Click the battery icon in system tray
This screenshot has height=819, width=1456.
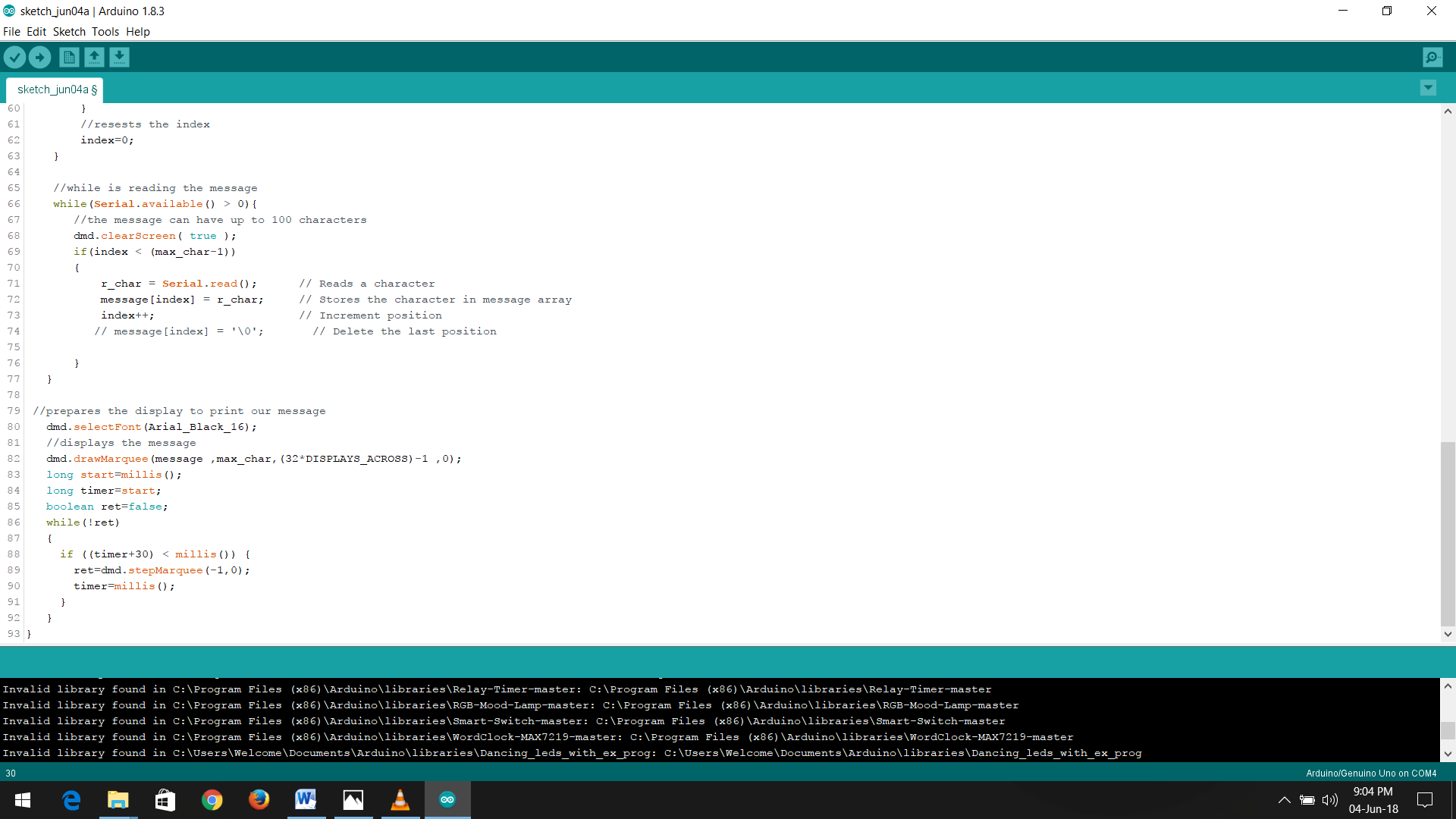click(1307, 799)
